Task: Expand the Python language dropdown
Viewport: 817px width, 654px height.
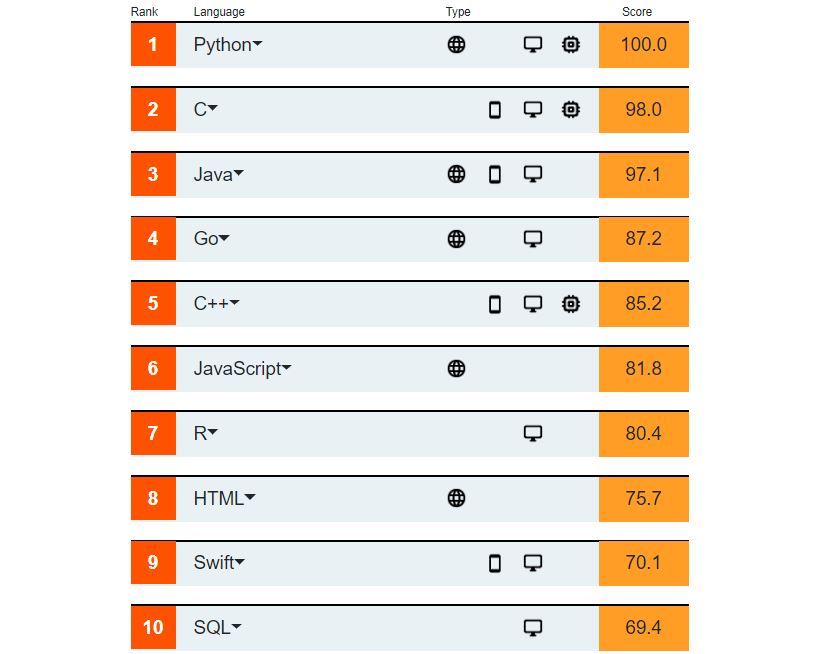Action: point(257,44)
